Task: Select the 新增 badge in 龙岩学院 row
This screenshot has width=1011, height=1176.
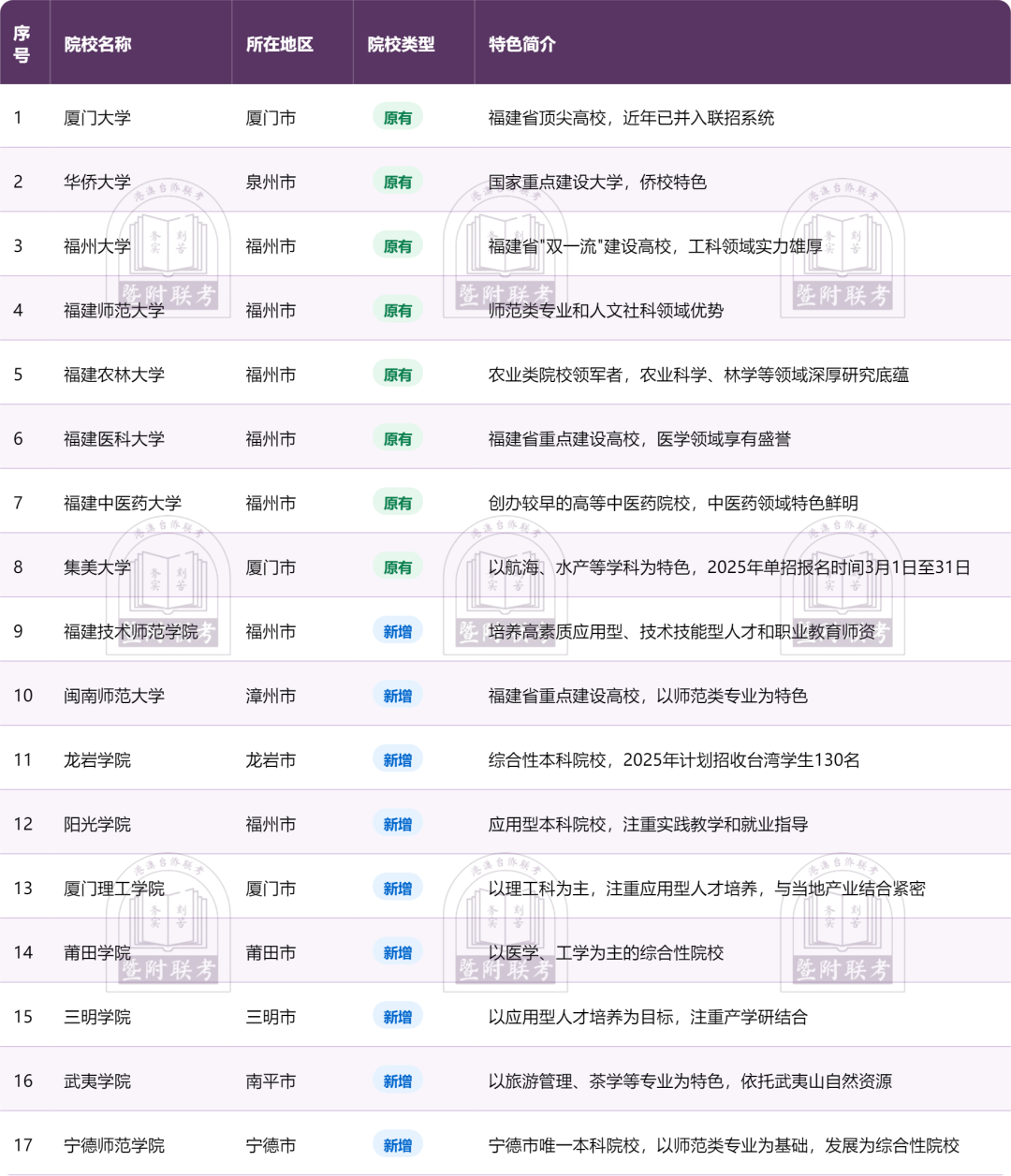Action: (x=397, y=760)
